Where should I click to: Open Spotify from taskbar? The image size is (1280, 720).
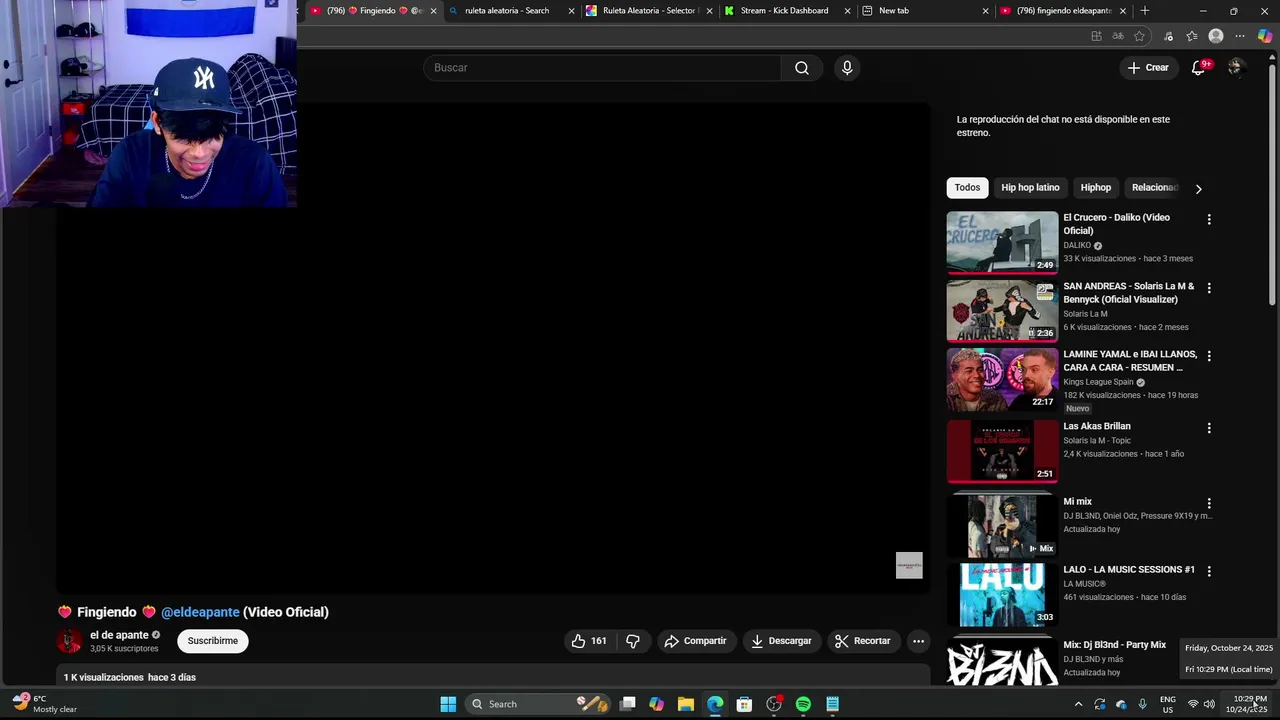[803, 704]
